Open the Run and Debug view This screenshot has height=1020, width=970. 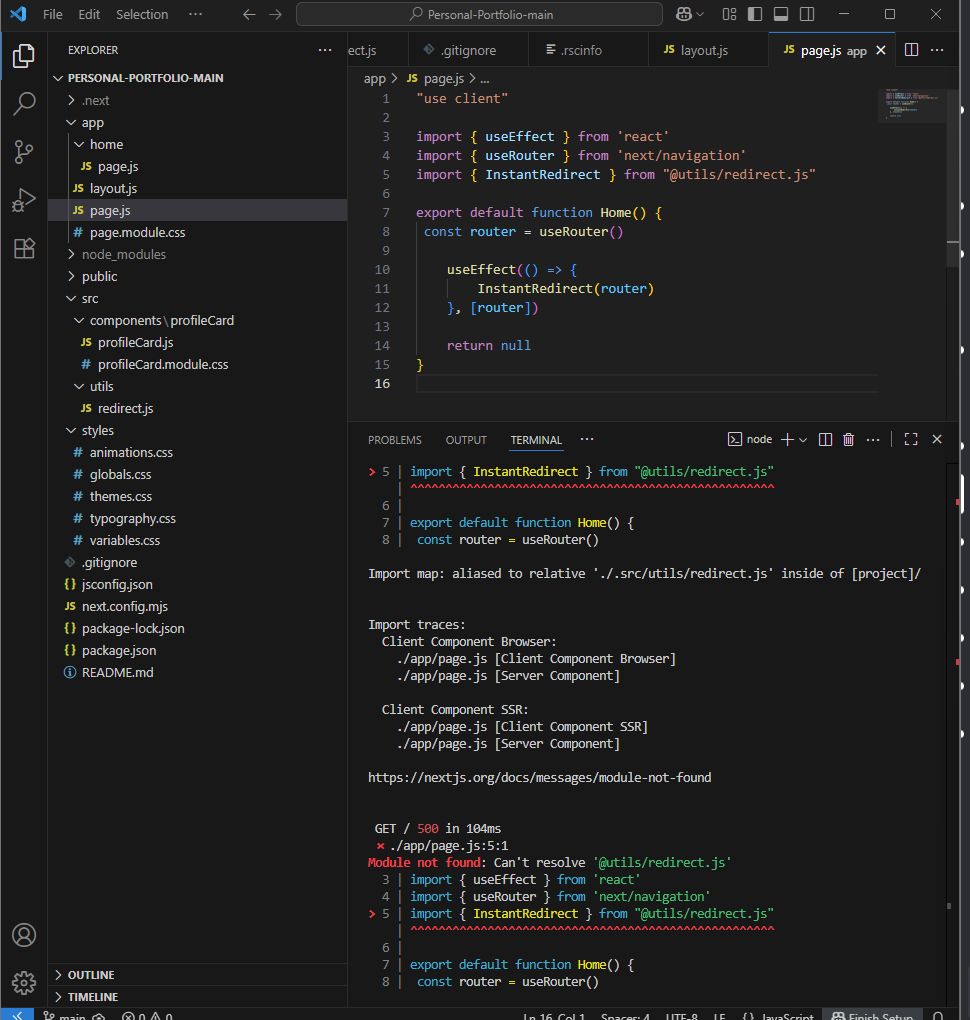(x=24, y=200)
